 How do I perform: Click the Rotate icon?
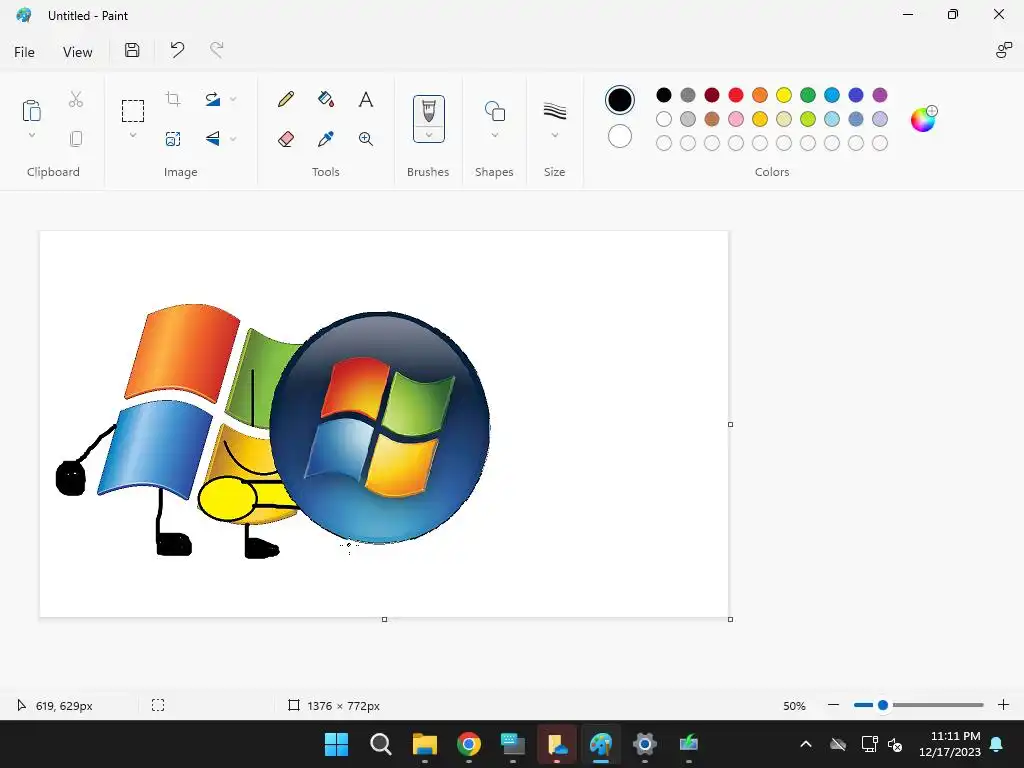click(212, 99)
